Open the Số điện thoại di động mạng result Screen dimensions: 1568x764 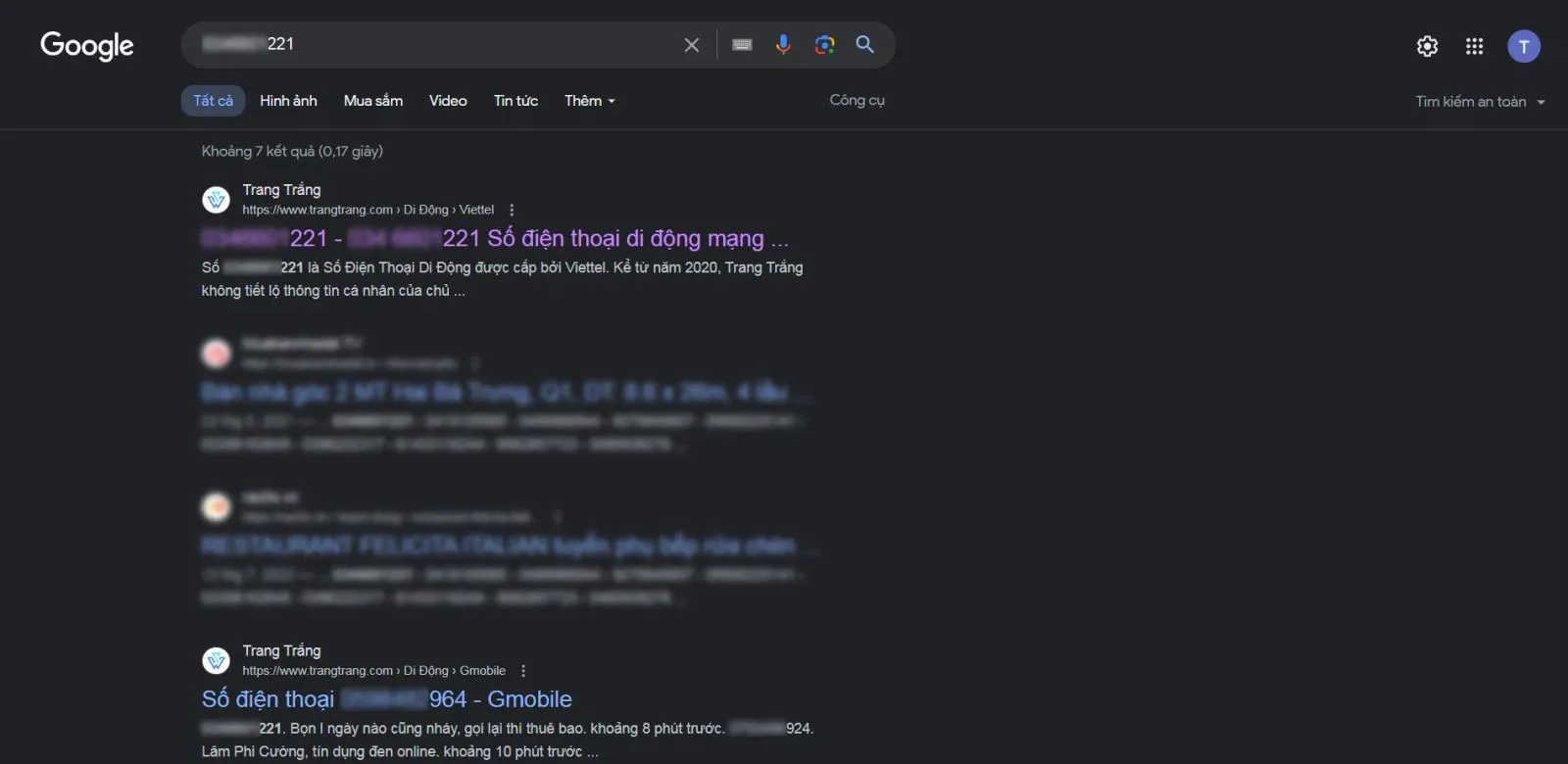pos(495,238)
